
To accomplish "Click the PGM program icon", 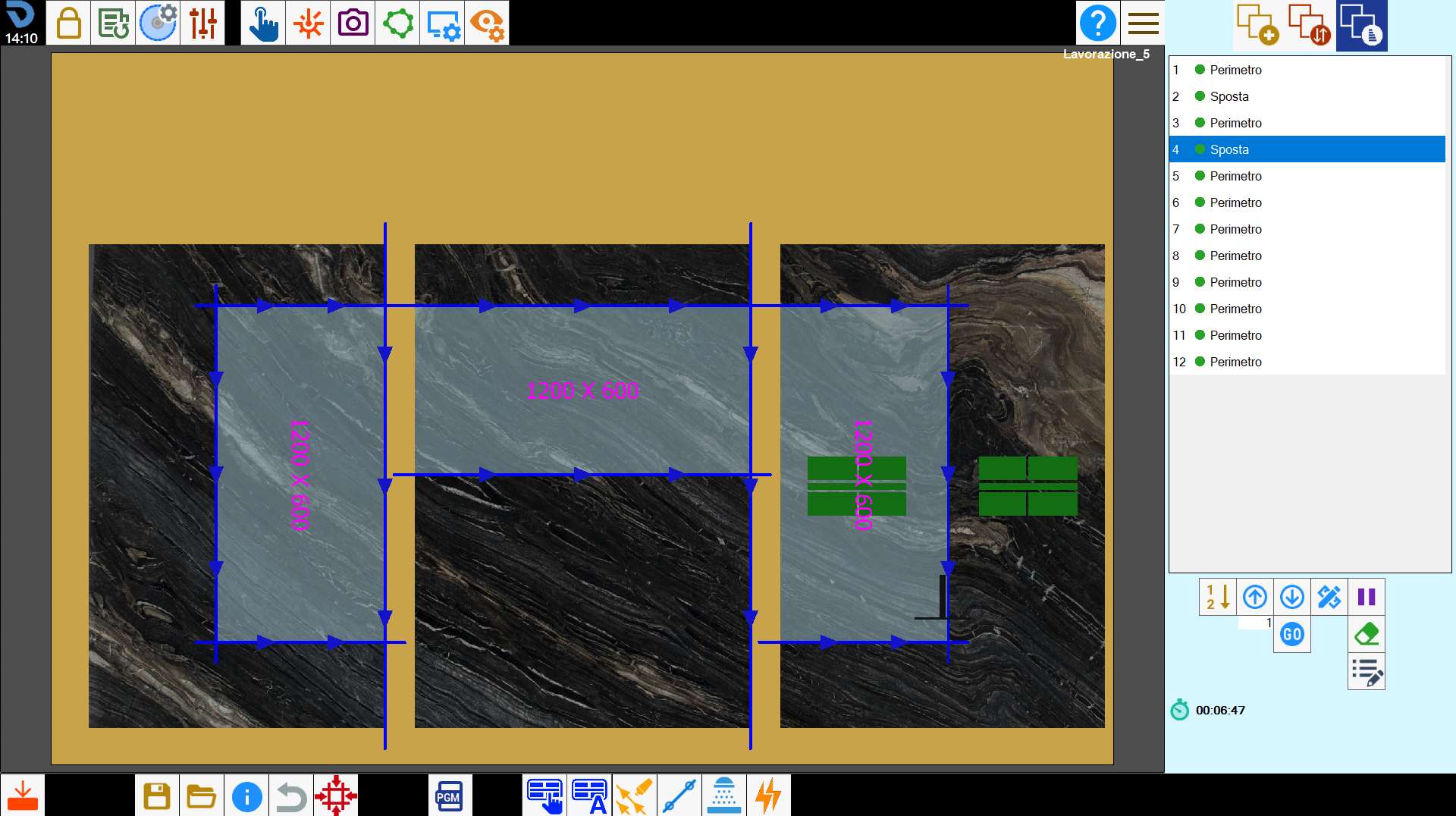I will point(449,796).
